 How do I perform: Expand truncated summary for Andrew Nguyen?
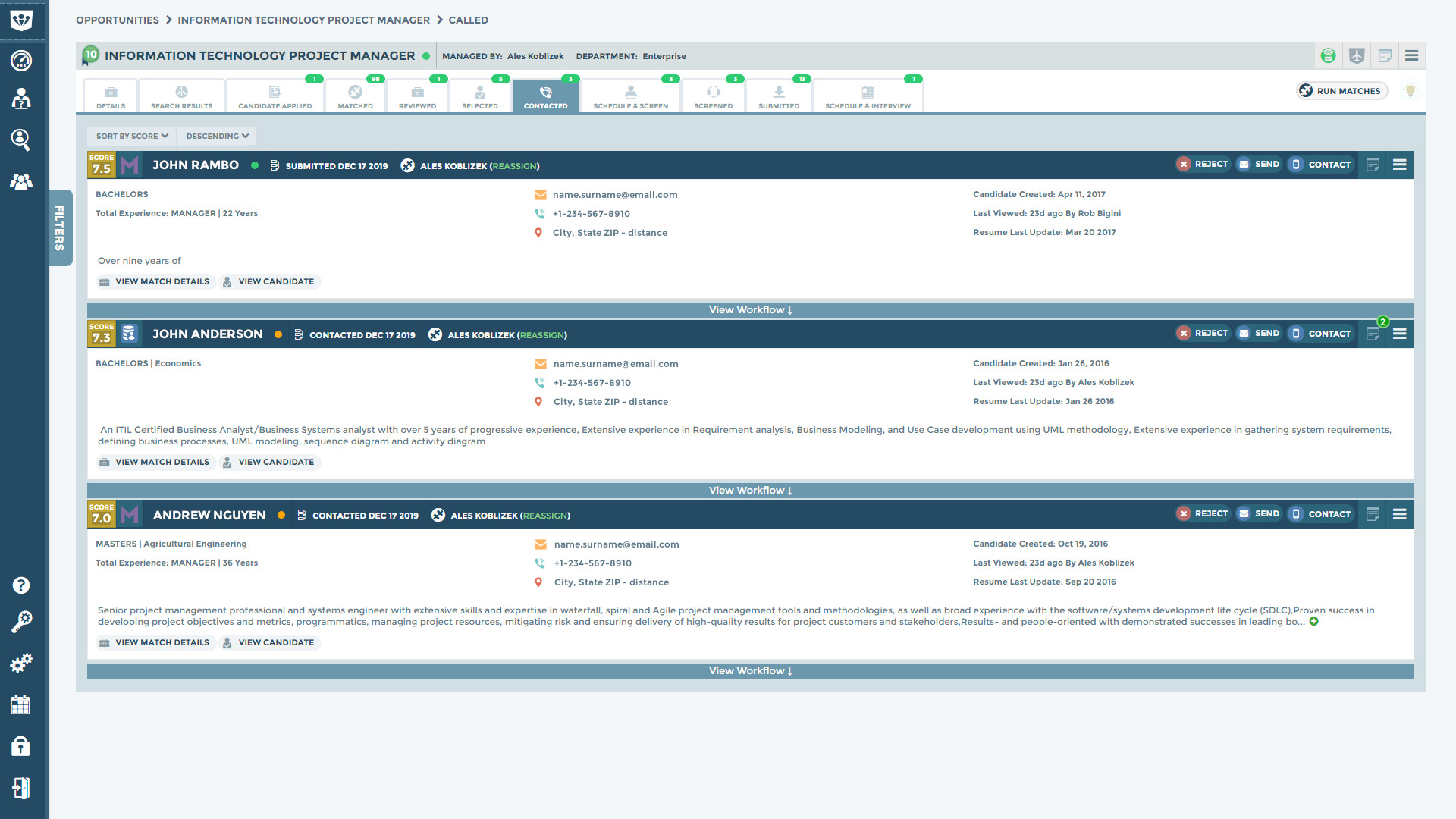[1314, 622]
